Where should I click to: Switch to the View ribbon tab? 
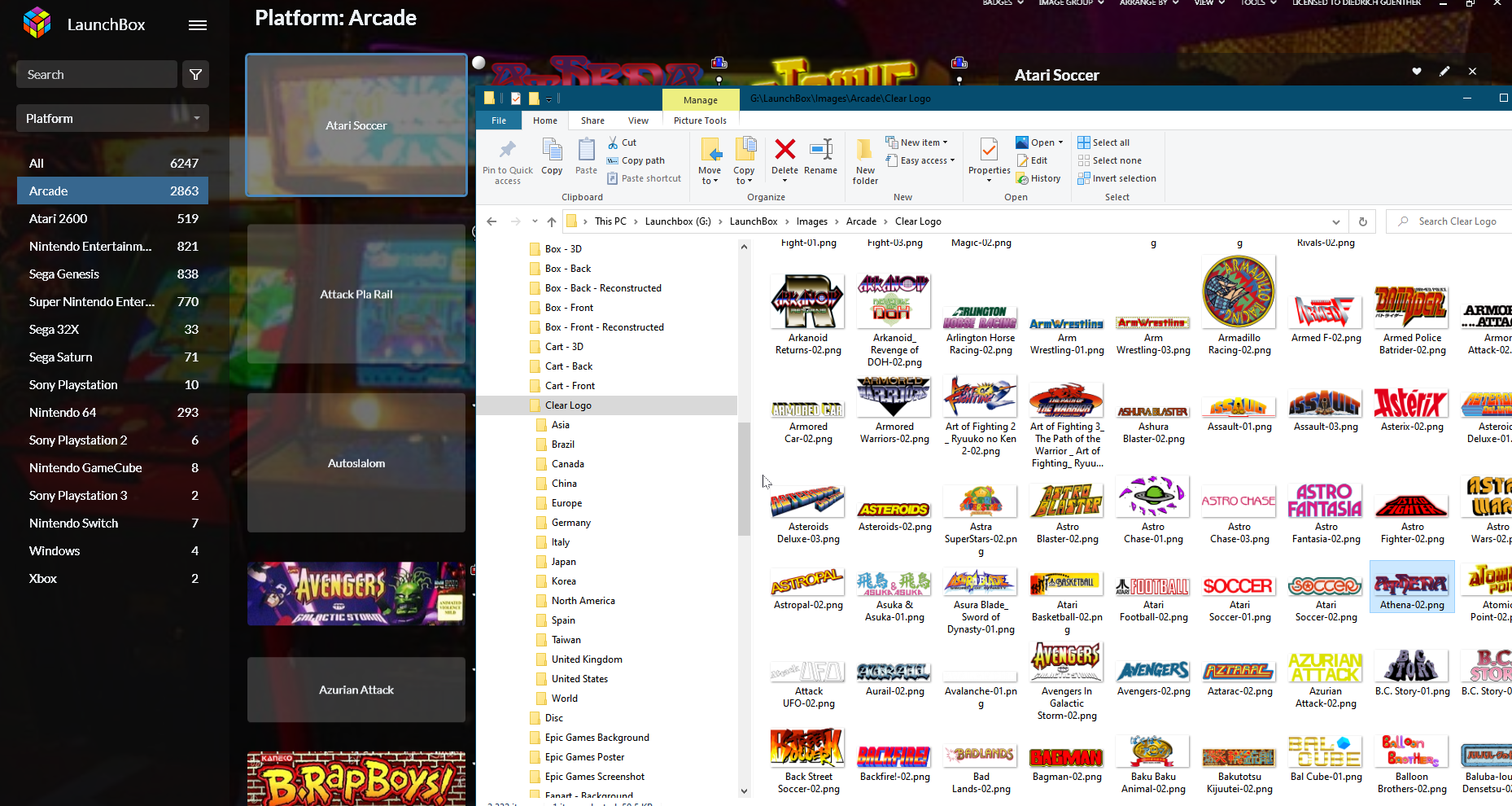tap(638, 120)
